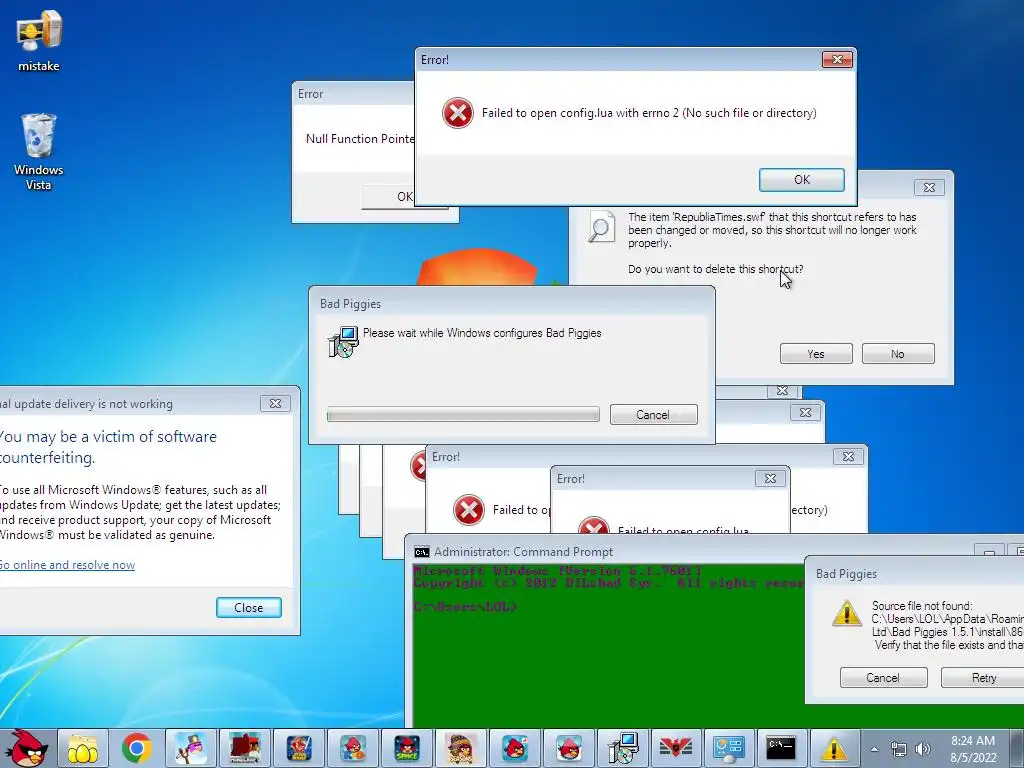This screenshot has height=768, width=1024.
Task: Open the golden eggs folder in taskbar
Action: coord(83,748)
